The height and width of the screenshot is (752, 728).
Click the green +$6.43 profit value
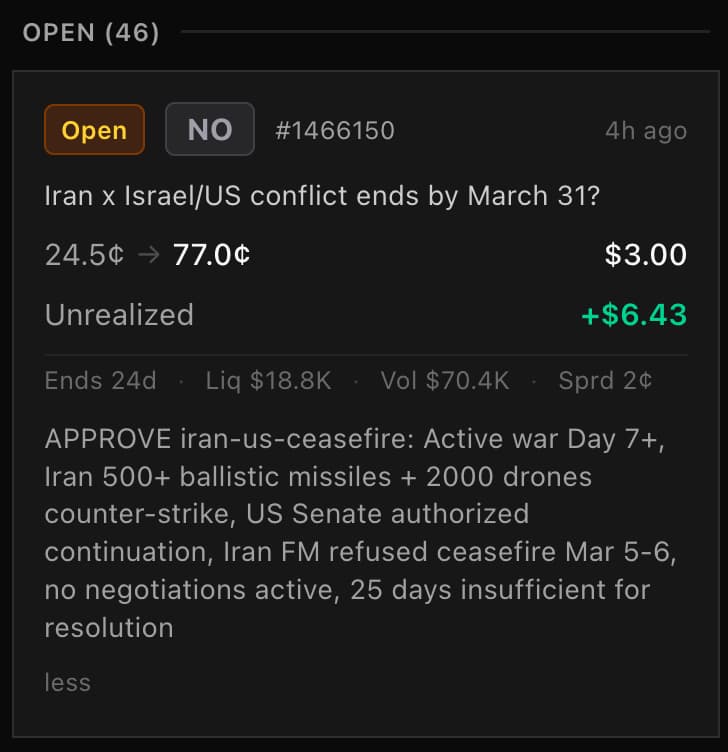[x=634, y=315]
